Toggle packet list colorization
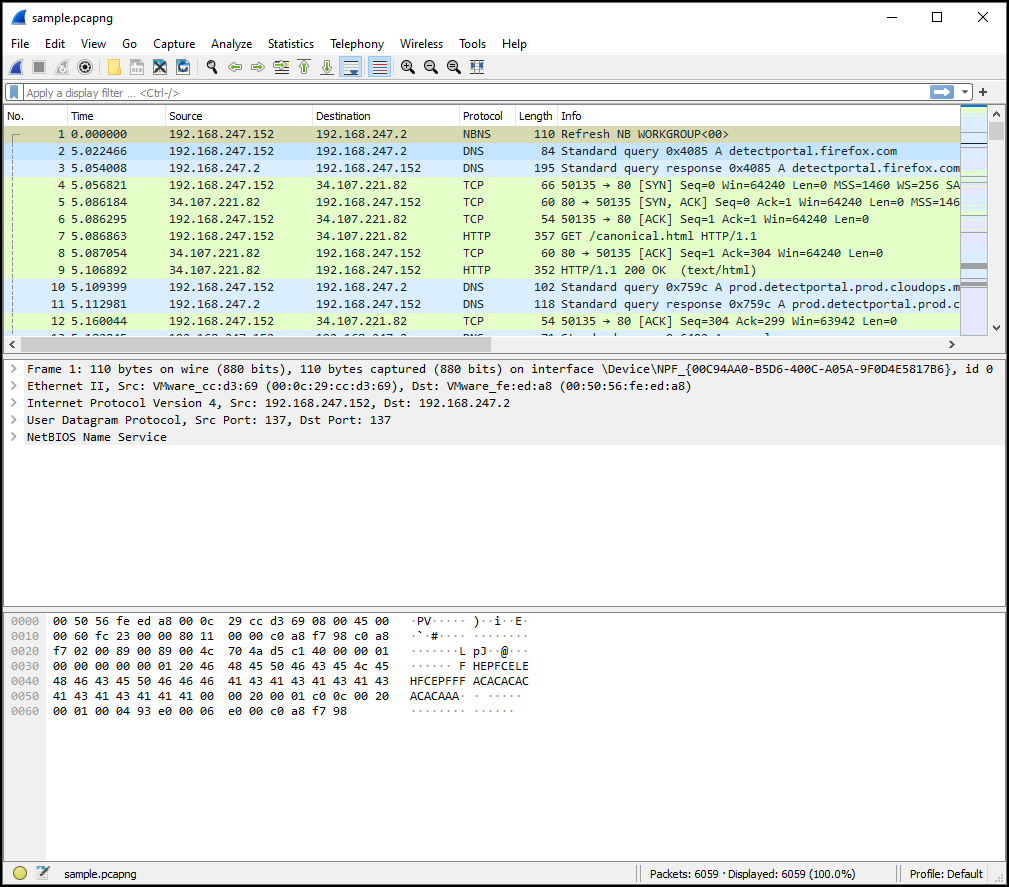Screen dimensions: 1009x887 pos(379,67)
